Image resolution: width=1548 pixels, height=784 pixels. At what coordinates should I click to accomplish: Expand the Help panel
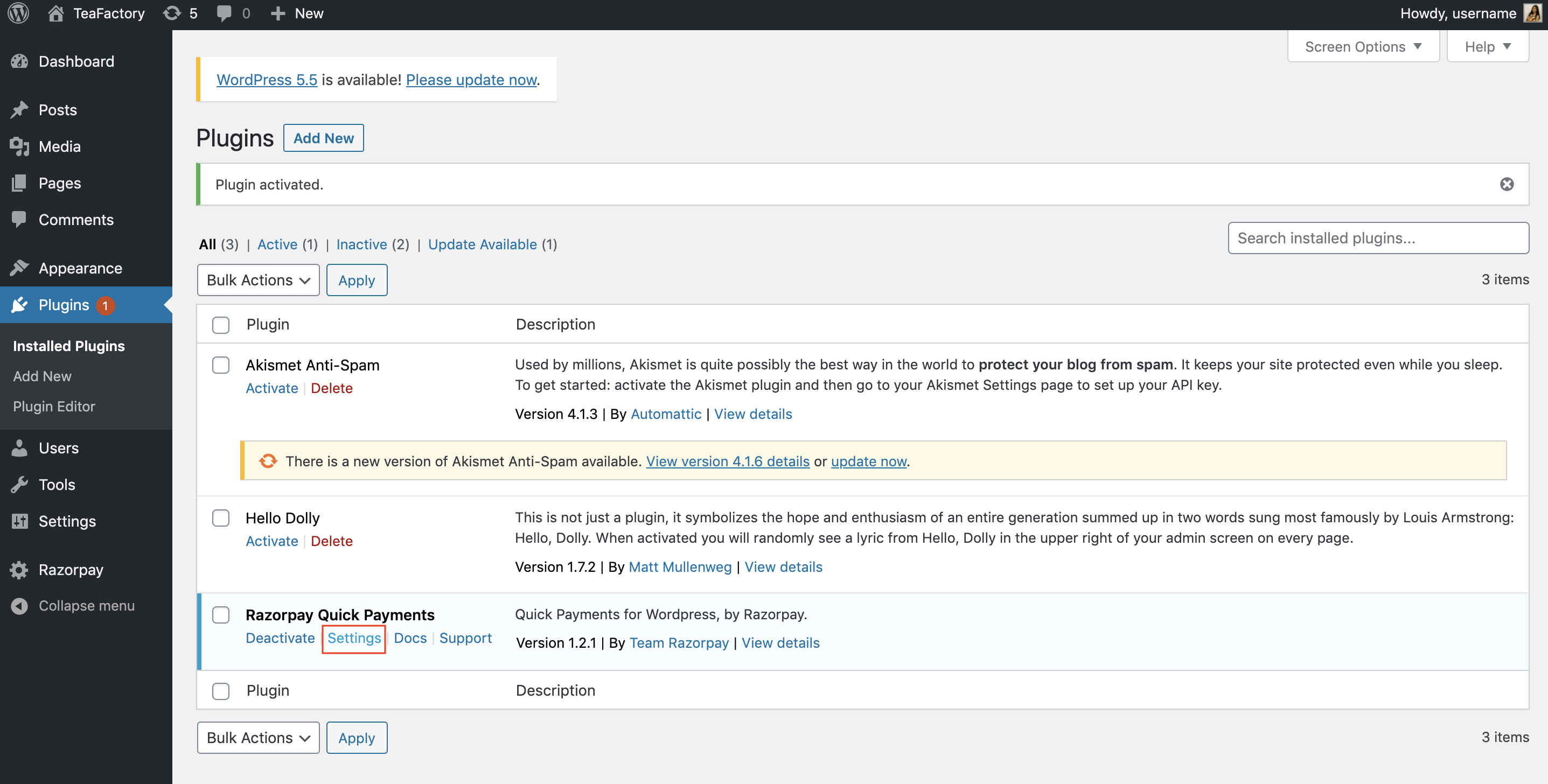point(1488,46)
